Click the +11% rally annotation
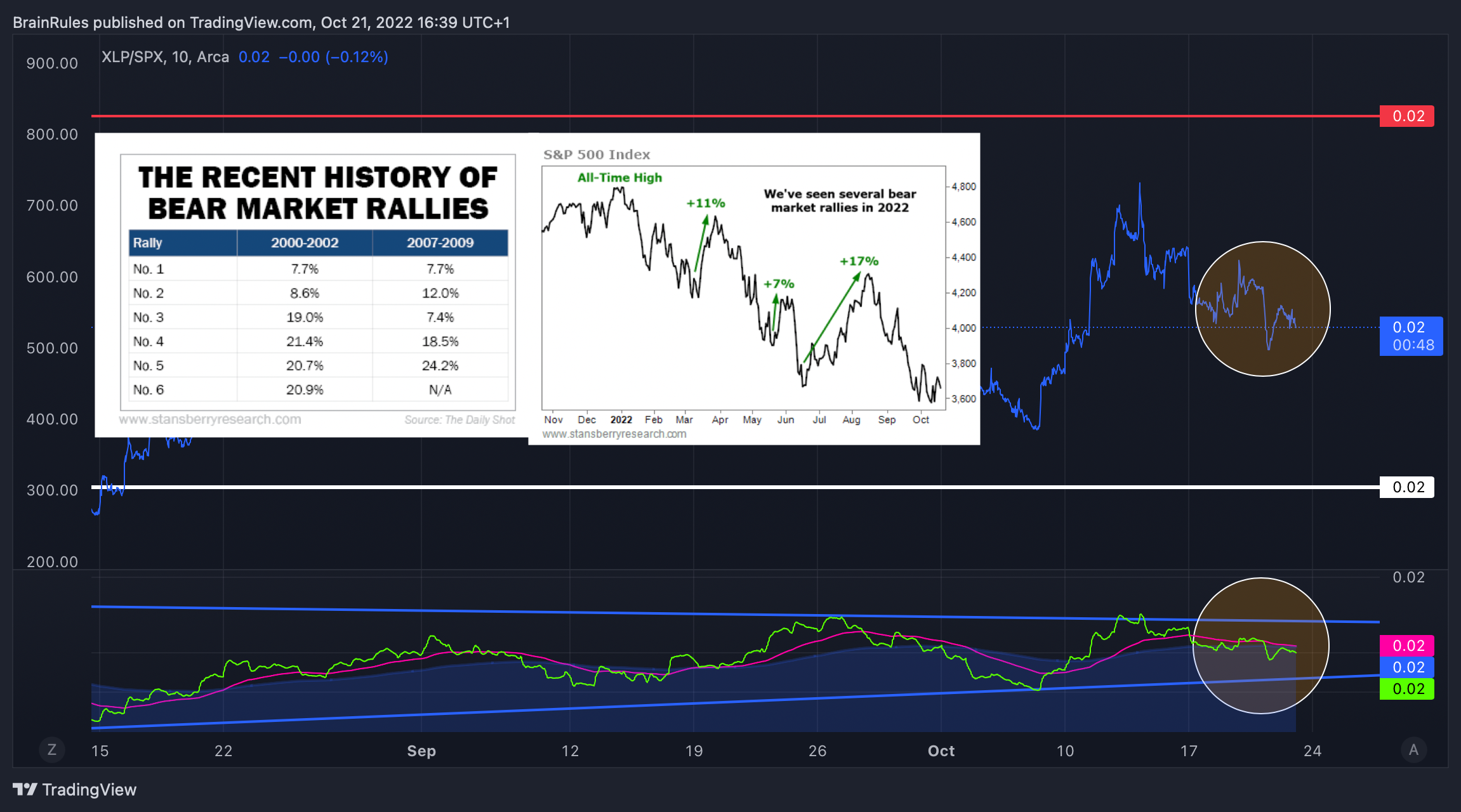The image size is (1461, 812). 706,203
